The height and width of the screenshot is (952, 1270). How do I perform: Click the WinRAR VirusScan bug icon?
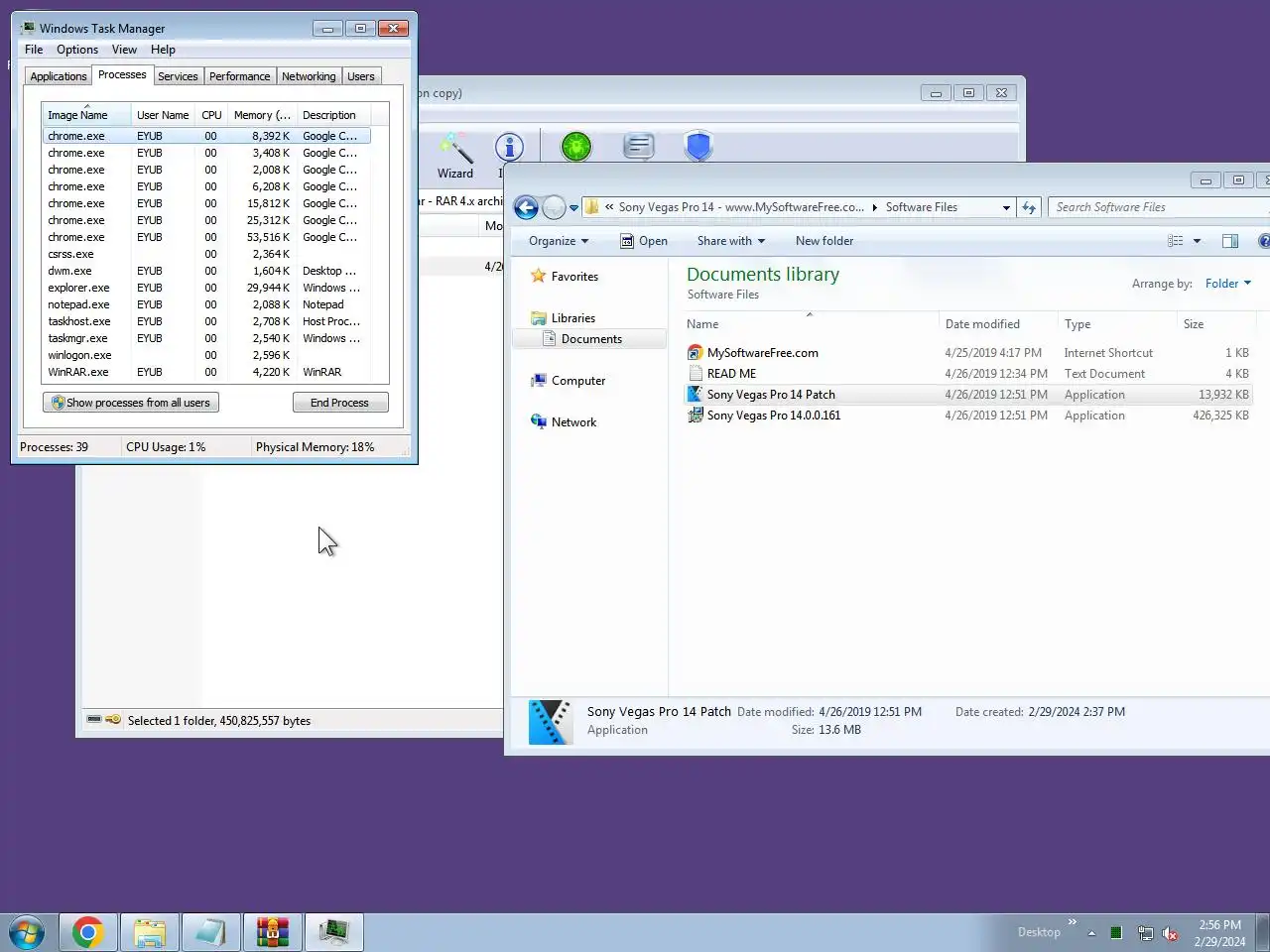click(576, 147)
